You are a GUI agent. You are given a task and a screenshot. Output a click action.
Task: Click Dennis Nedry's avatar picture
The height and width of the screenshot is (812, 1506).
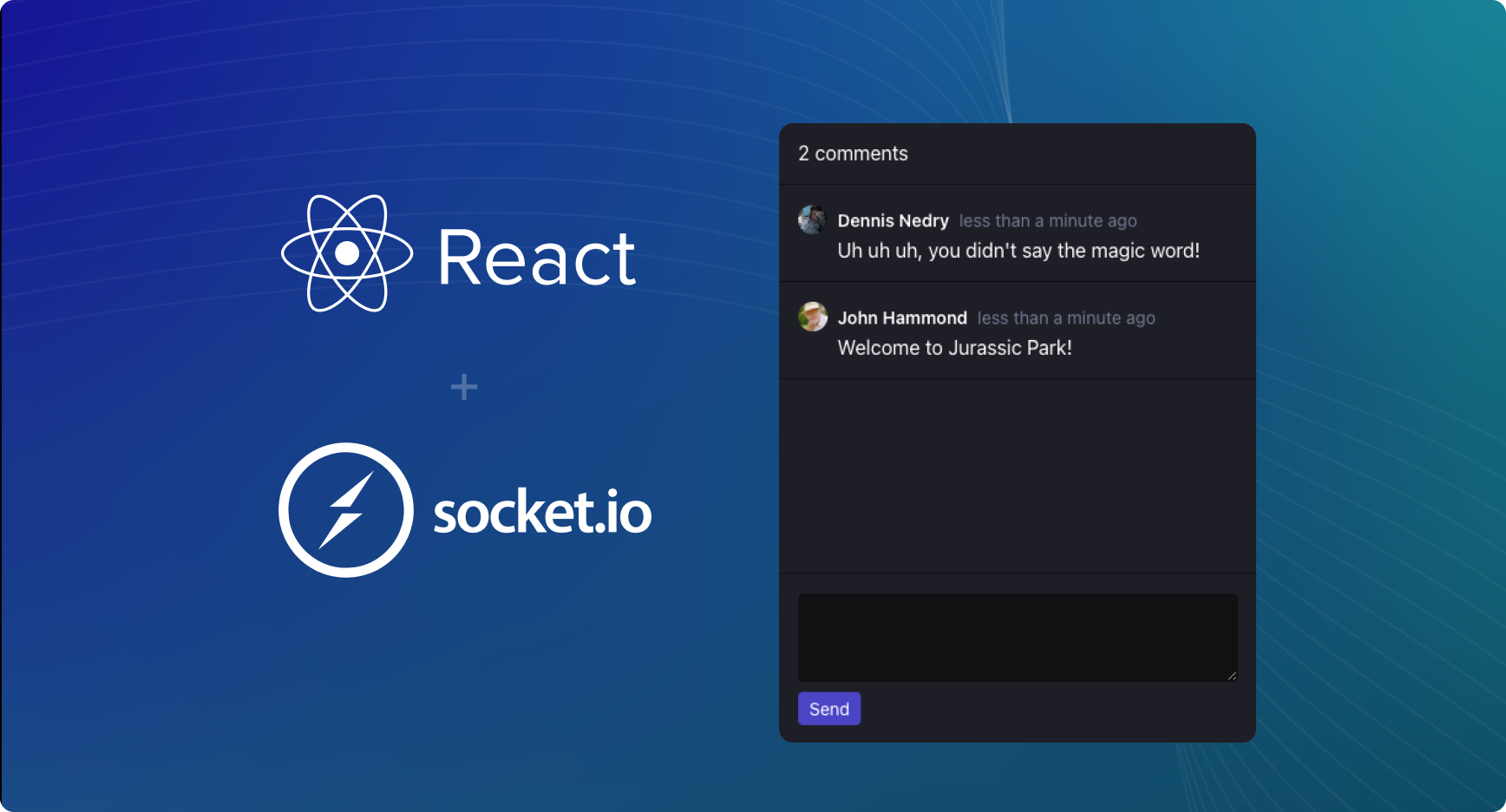[813, 219]
